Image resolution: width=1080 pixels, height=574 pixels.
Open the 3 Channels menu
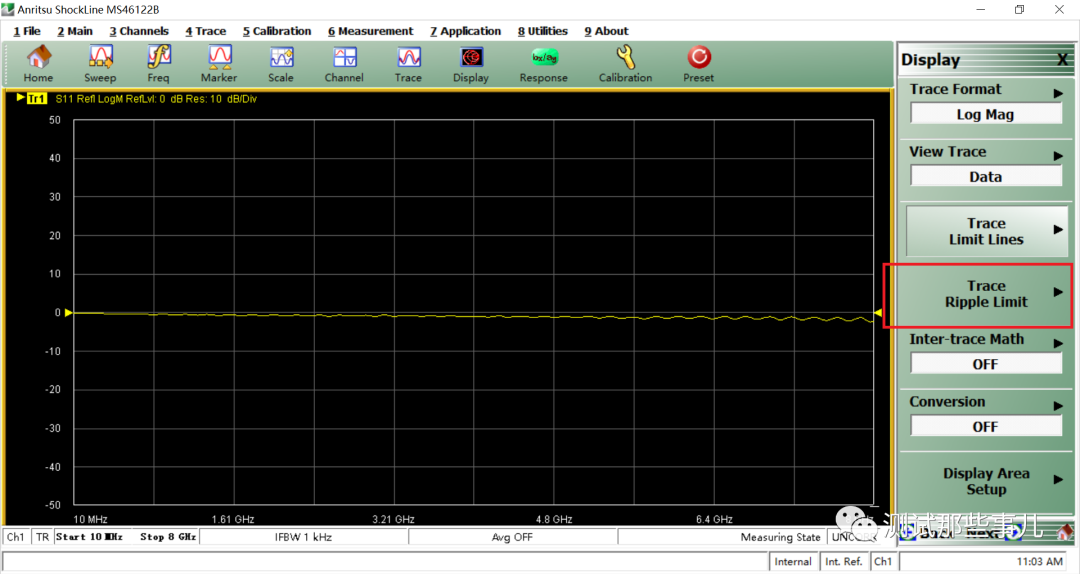[139, 31]
